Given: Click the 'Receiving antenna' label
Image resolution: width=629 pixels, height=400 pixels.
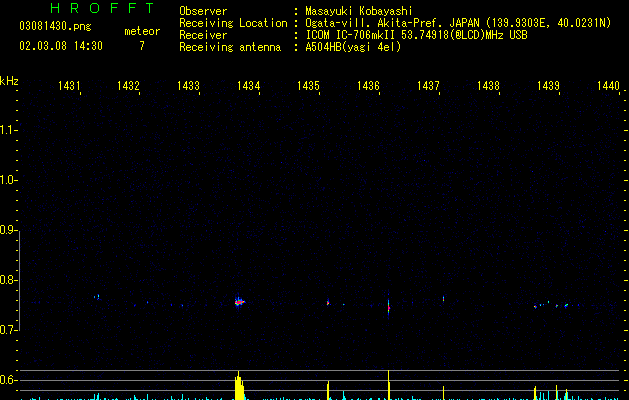Looking at the screenshot, I should pos(230,47).
